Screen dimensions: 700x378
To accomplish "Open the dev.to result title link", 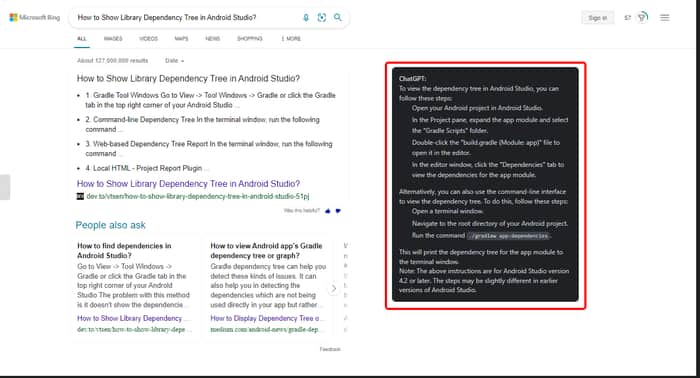I will point(188,184).
